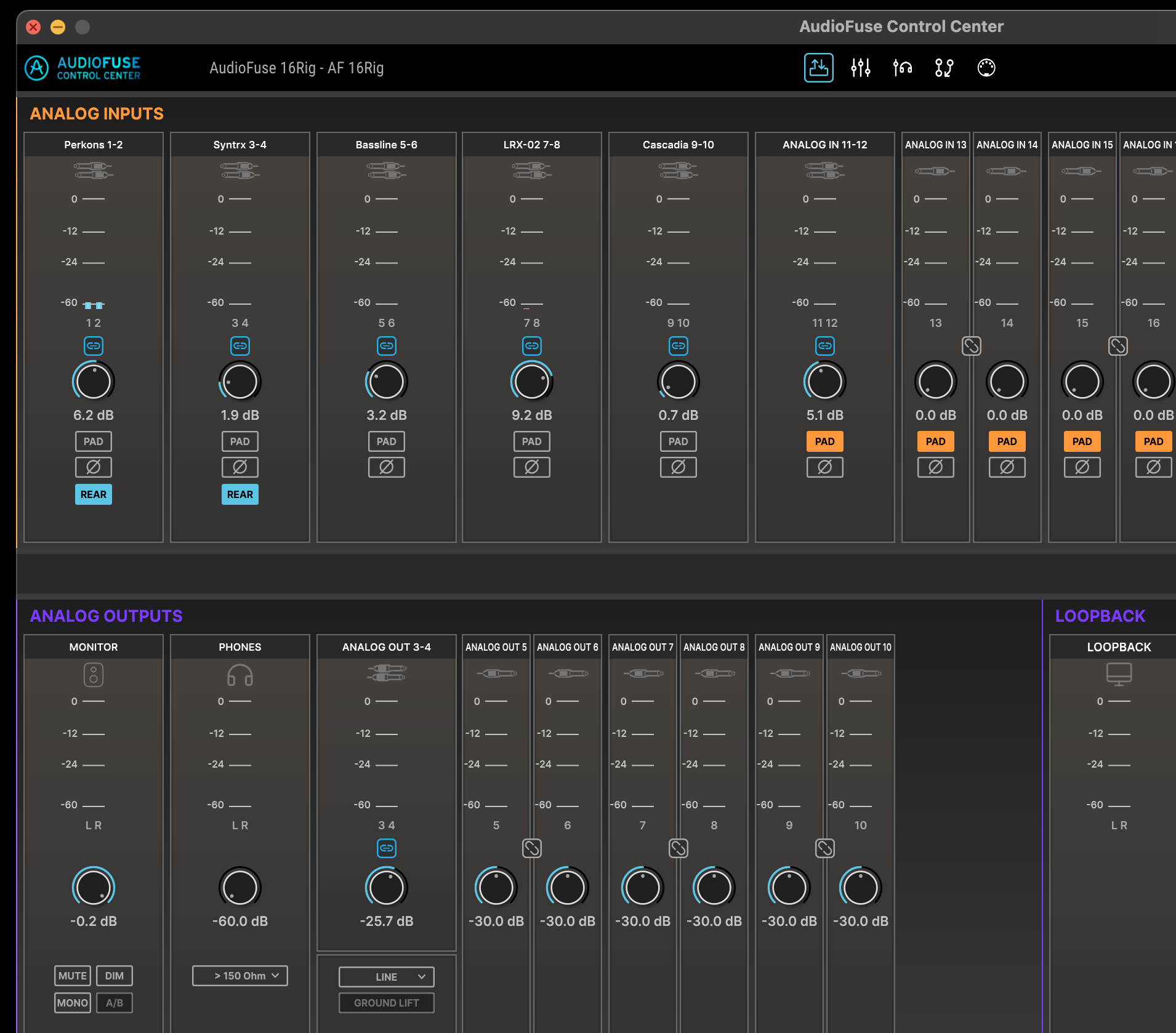The width and height of the screenshot is (1176, 1033).
Task: Toggle phase invert on Analog In 14
Action: point(1007,467)
